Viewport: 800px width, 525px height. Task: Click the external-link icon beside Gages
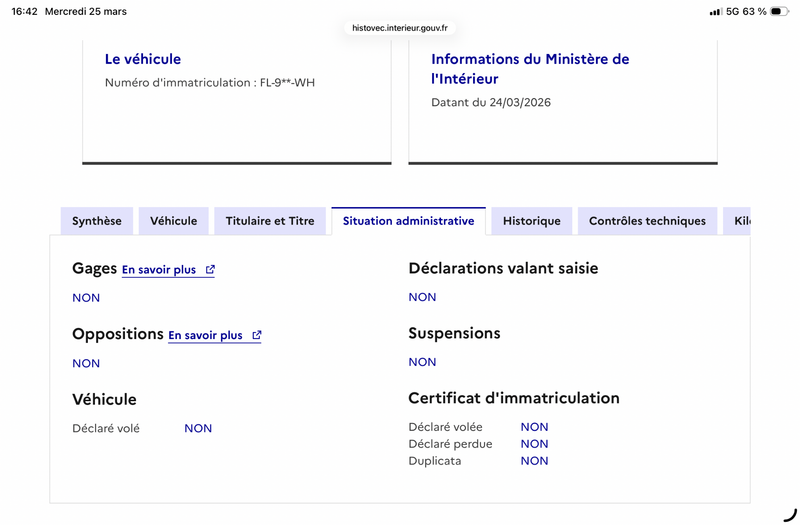pyautogui.click(x=210, y=270)
